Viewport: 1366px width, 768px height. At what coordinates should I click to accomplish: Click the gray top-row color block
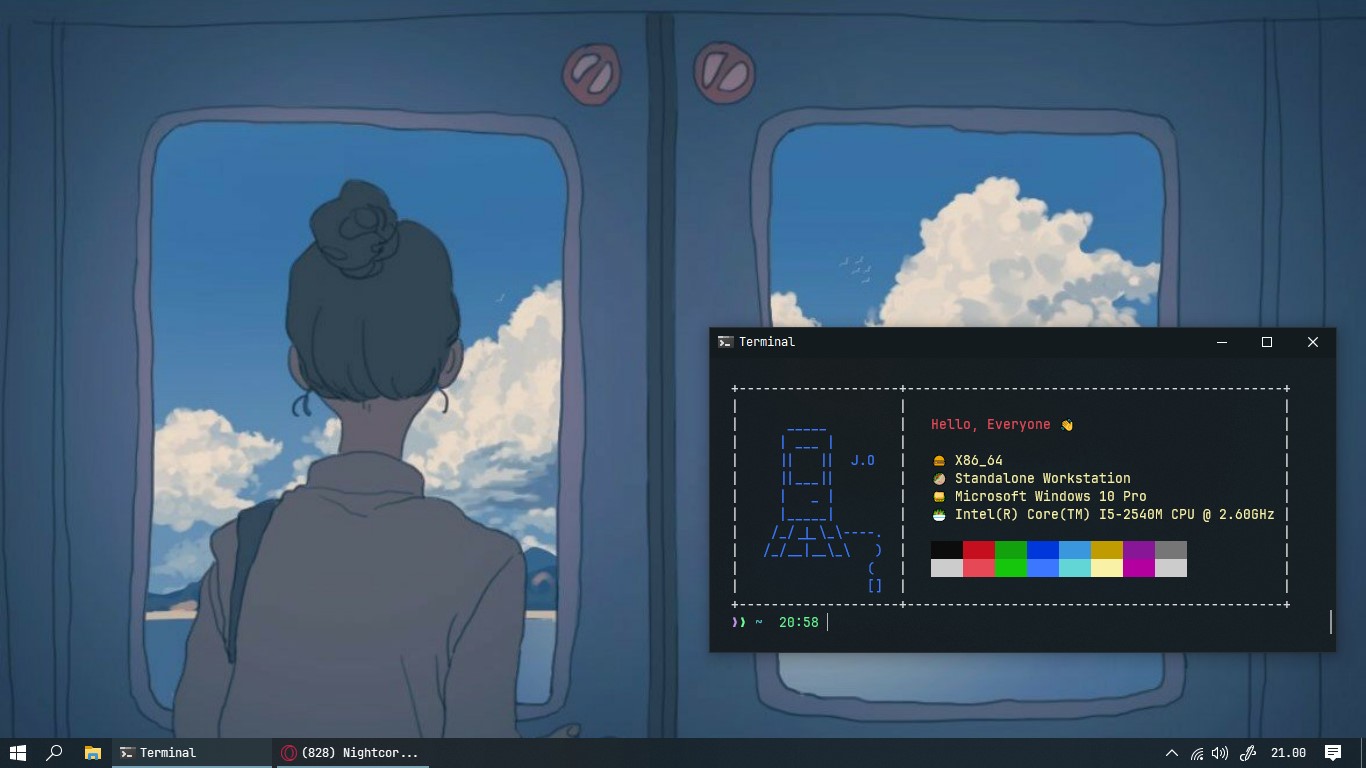[1171, 550]
